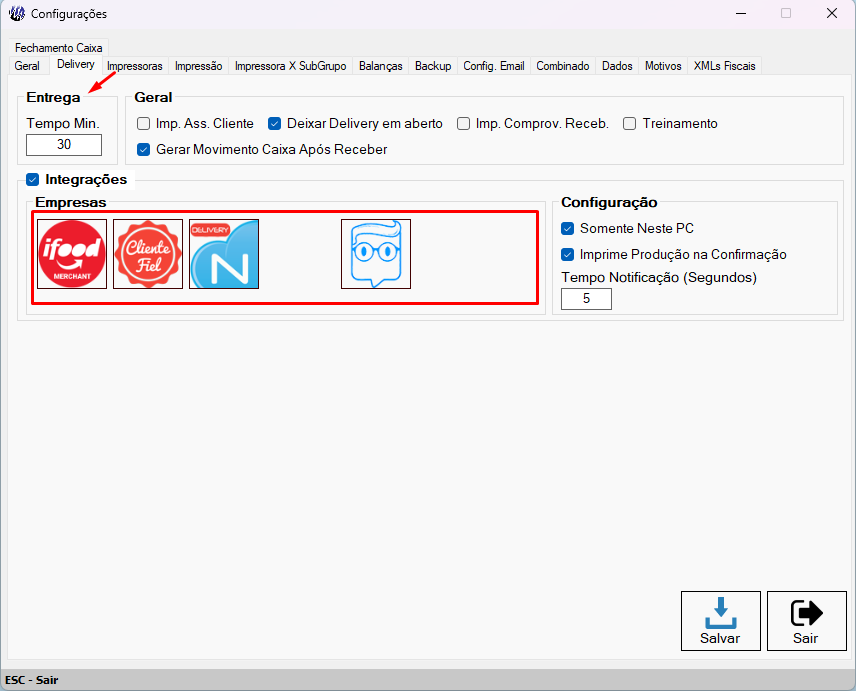Enable Imp. Comprov. Receb. checkbox
This screenshot has width=856, height=691.
click(x=463, y=124)
